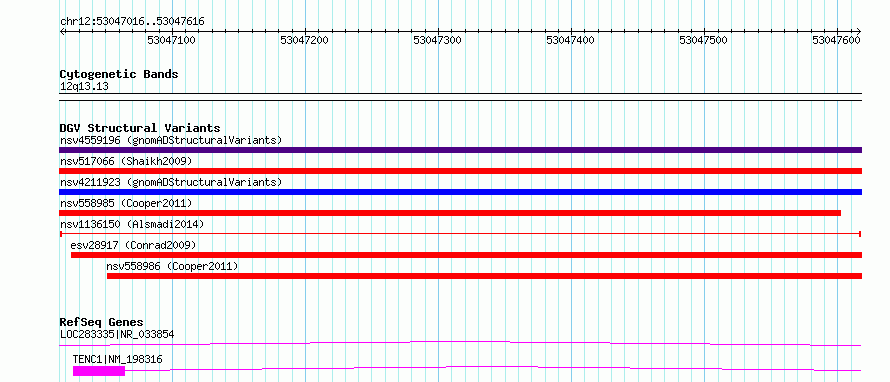Click the red nsv558986 Cooper2011 bar
This screenshot has height=382, width=890.
pyautogui.click(x=484, y=276)
